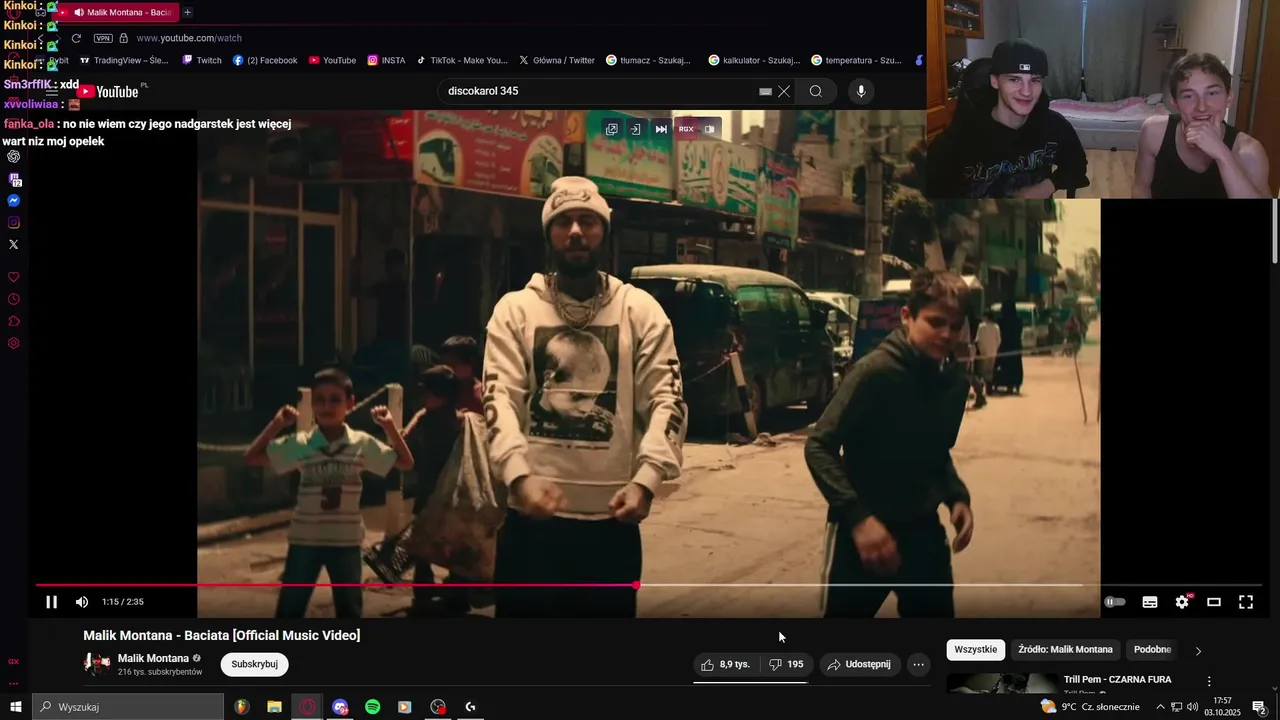Toggle the RGX button in the video overlay
This screenshot has width=1280, height=720.
pyautogui.click(x=686, y=129)
